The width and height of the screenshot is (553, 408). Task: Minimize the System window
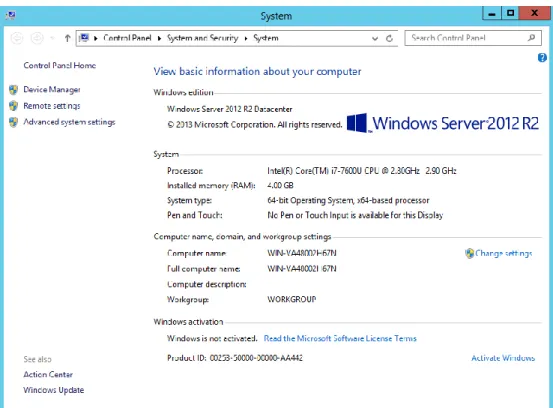pos(492,14)
